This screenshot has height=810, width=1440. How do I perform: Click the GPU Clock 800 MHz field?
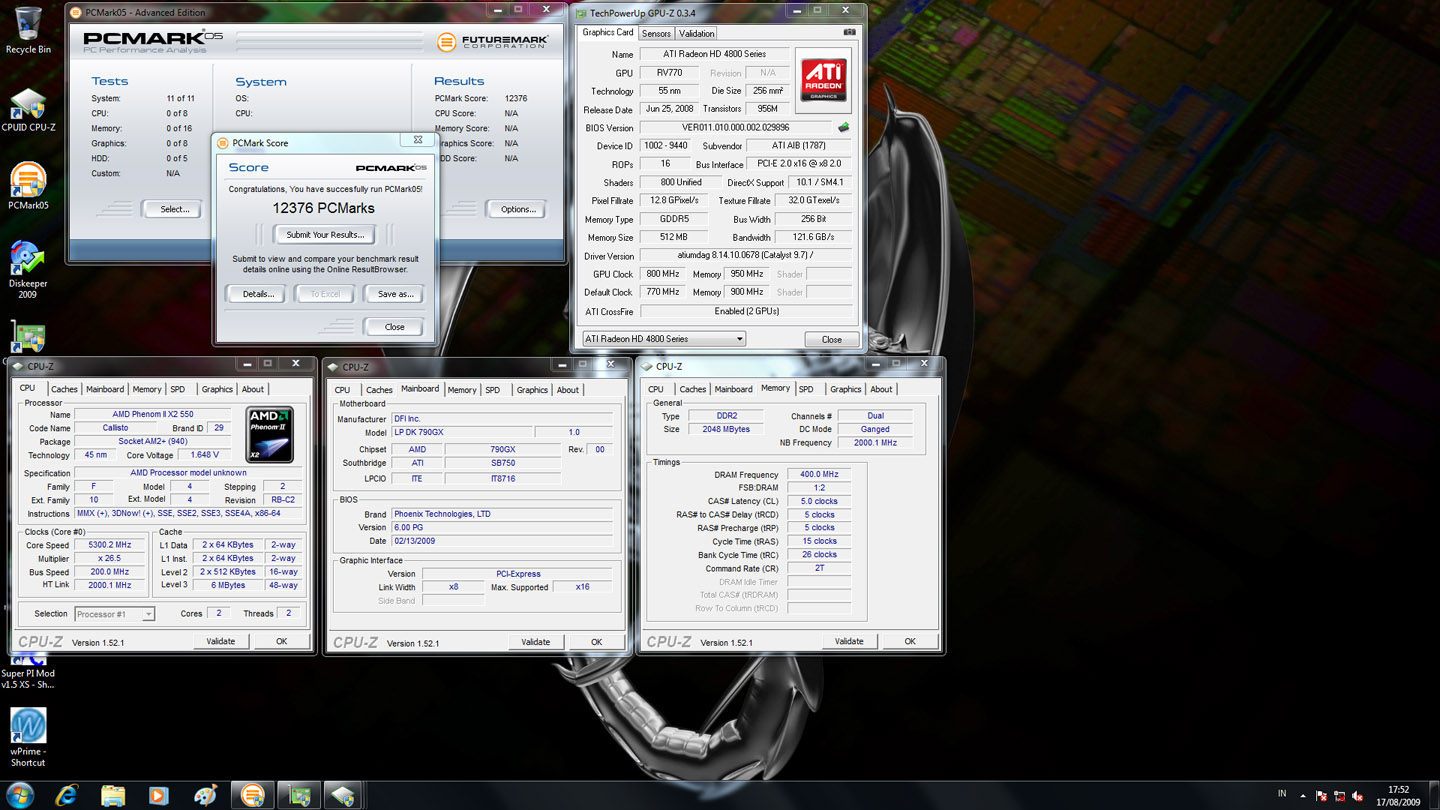(662, 274)
